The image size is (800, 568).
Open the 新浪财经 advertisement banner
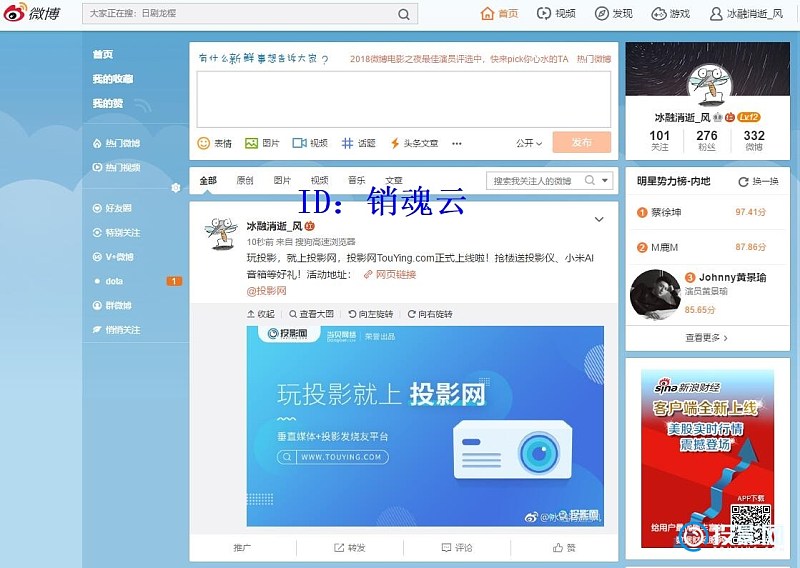coord(708,459)
